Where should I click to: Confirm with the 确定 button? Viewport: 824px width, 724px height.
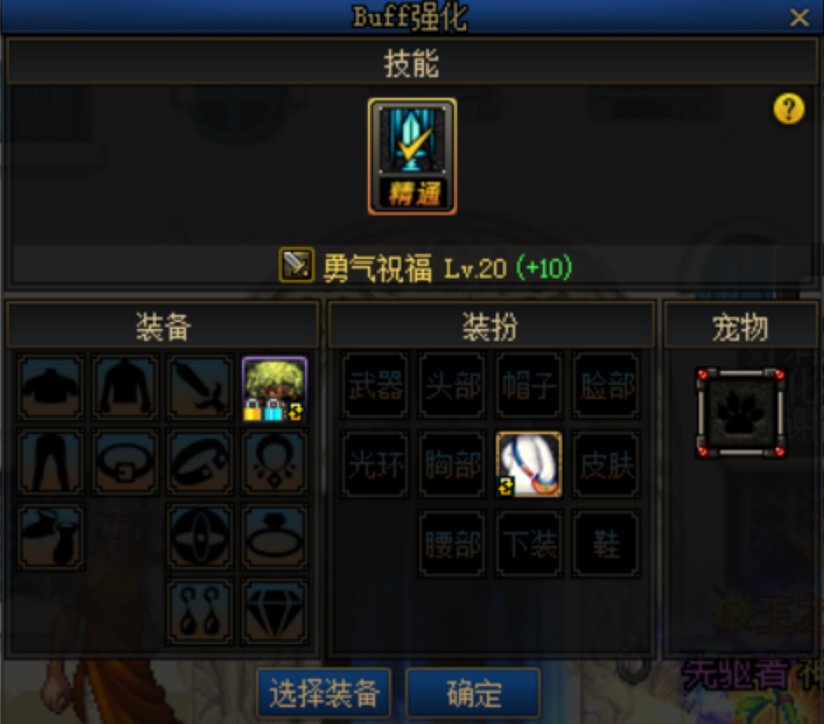click(473, 693)
